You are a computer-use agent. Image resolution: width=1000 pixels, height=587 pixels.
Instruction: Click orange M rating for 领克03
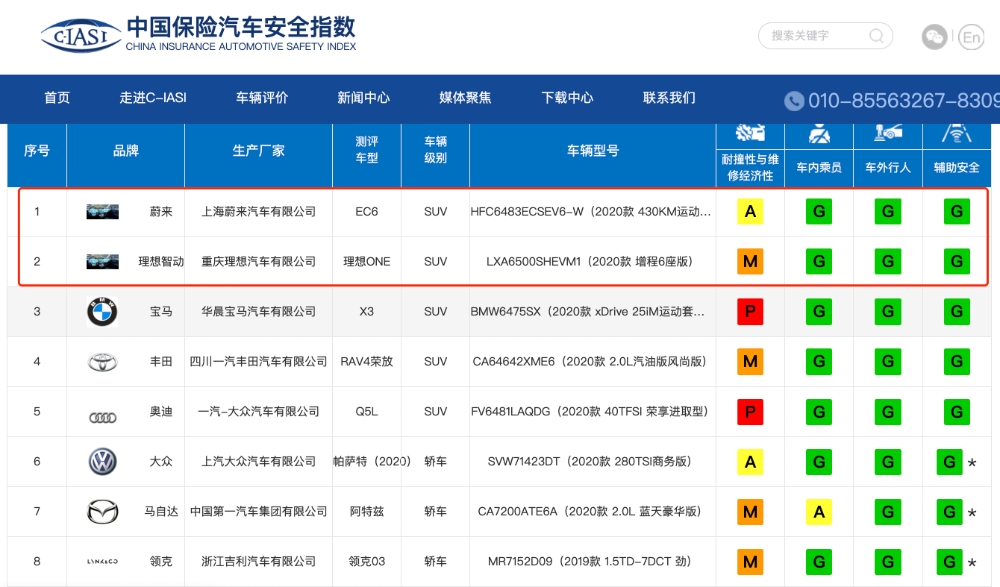[750, 562]
